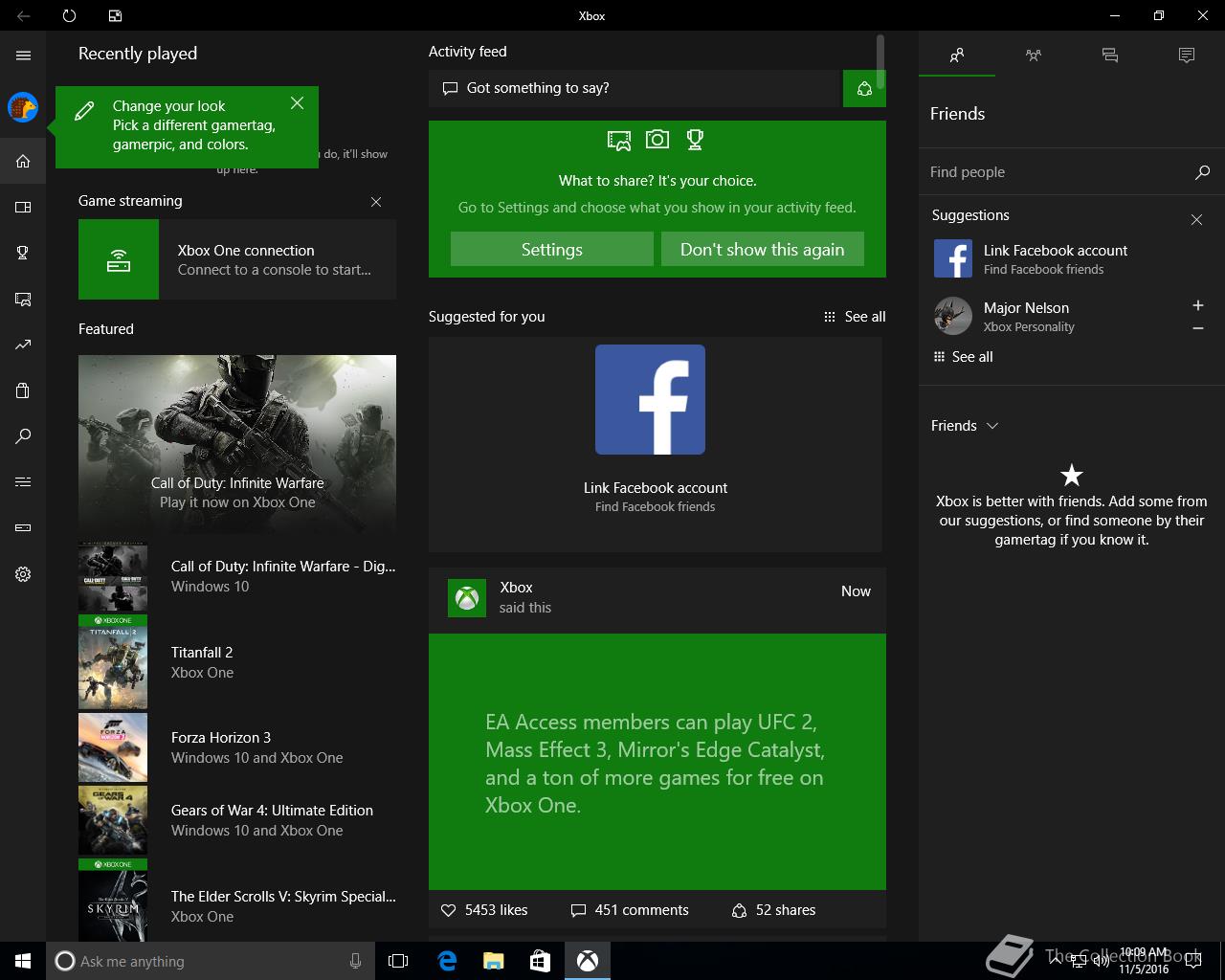Viewport: 1225px width, 980px height.
Task: Click the pencil icon in Change your look tip
Action: tap(84, 111)
